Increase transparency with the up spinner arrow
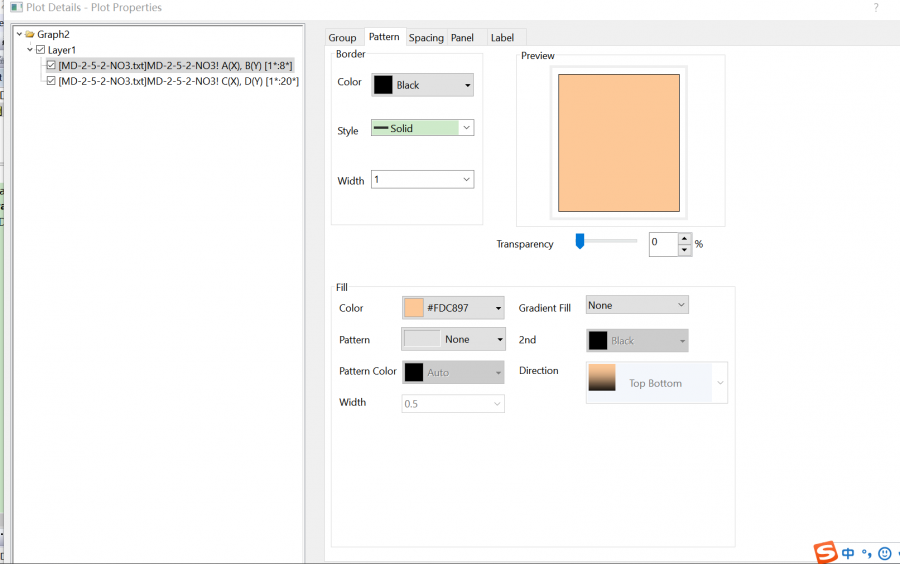Viewport: 900px width, 564px height. (684, 238)
